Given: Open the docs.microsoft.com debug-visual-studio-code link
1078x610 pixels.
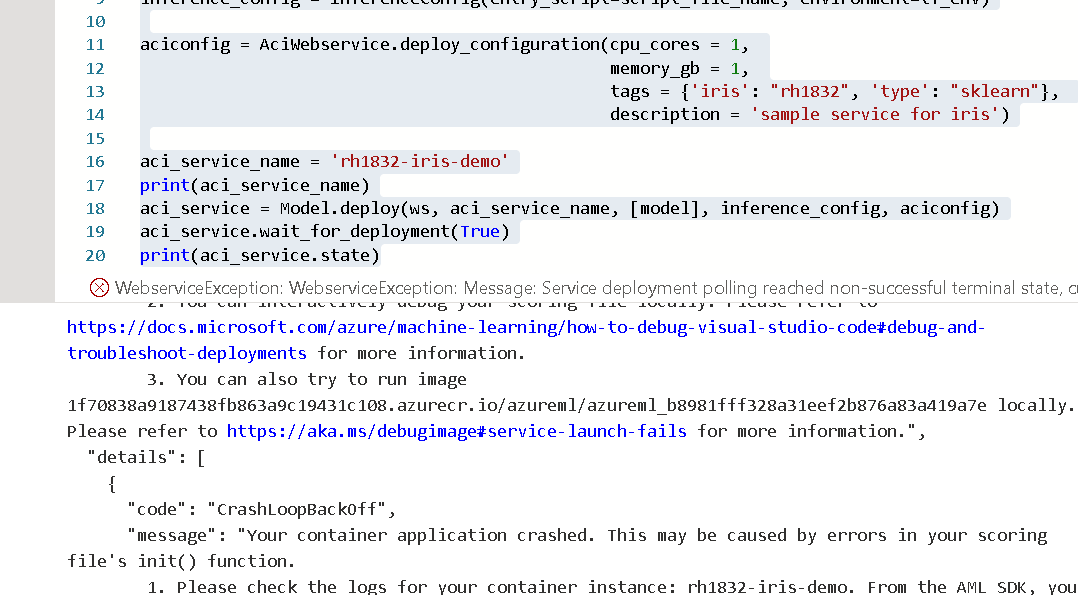Looking at the screenshot, I should pos(526,327).
